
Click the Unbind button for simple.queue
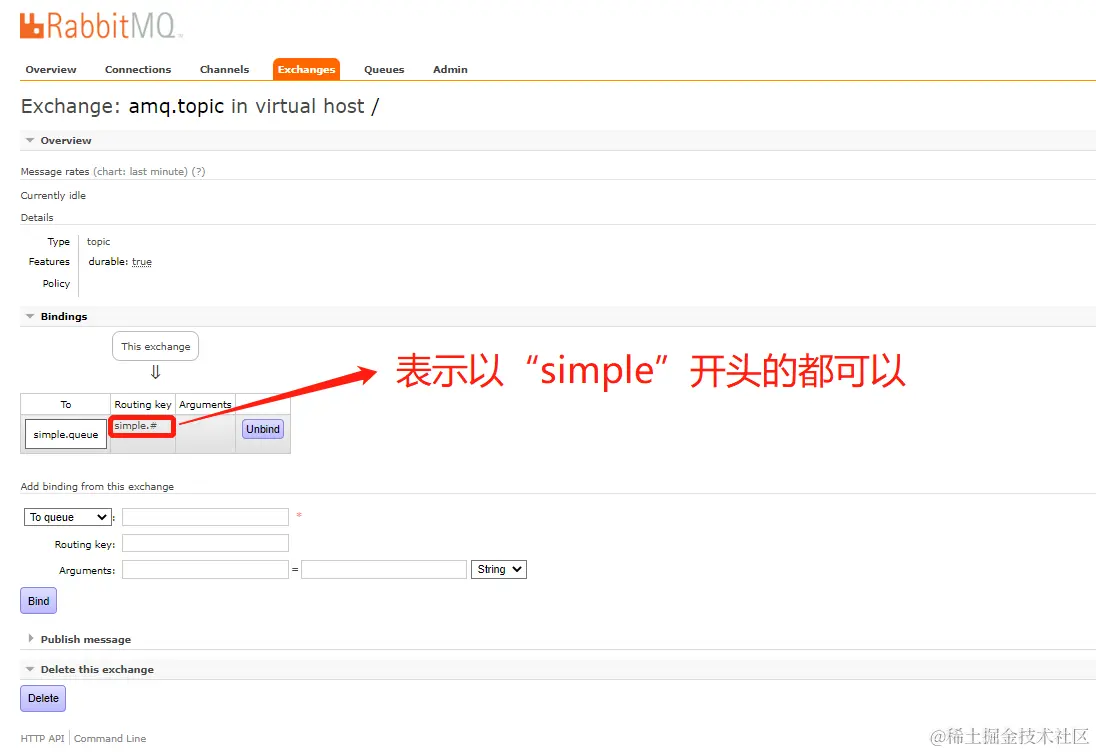click(x=263, y=429)
